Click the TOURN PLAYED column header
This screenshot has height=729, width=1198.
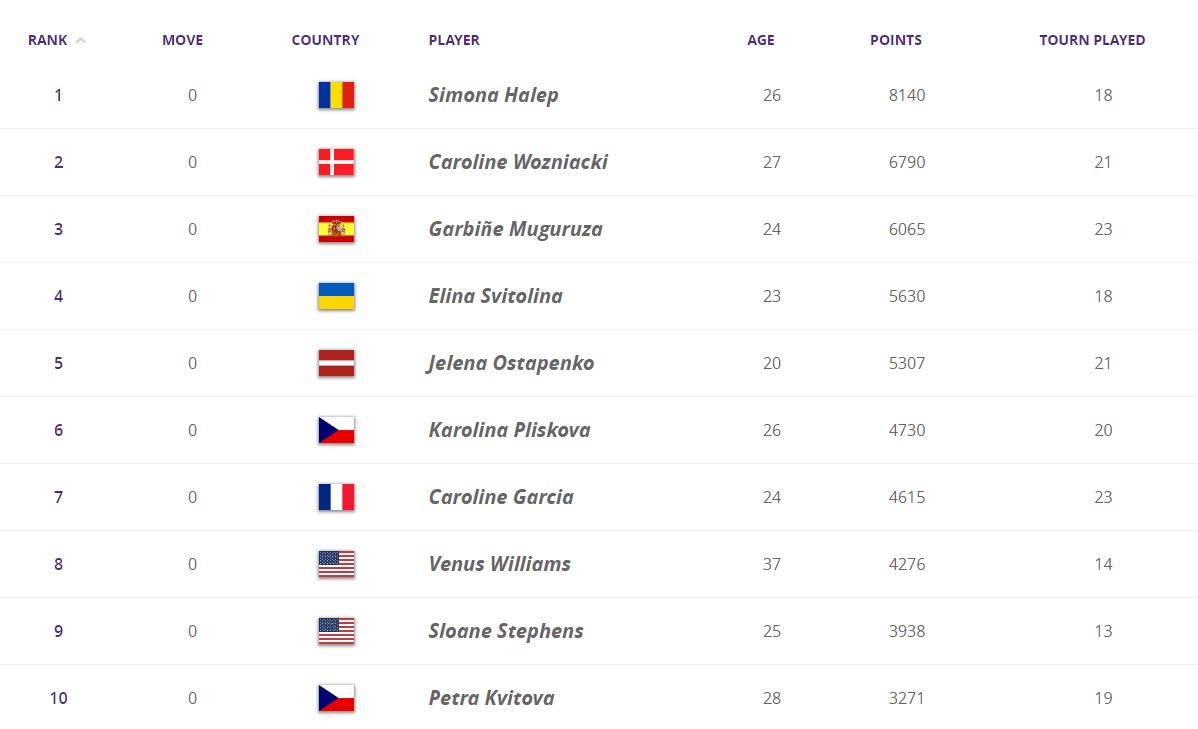[x=1092, y=41]
